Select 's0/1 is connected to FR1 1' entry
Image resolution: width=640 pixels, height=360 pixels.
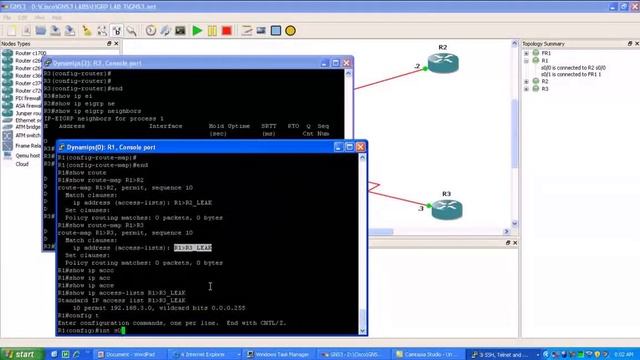(x=571, y=75)
